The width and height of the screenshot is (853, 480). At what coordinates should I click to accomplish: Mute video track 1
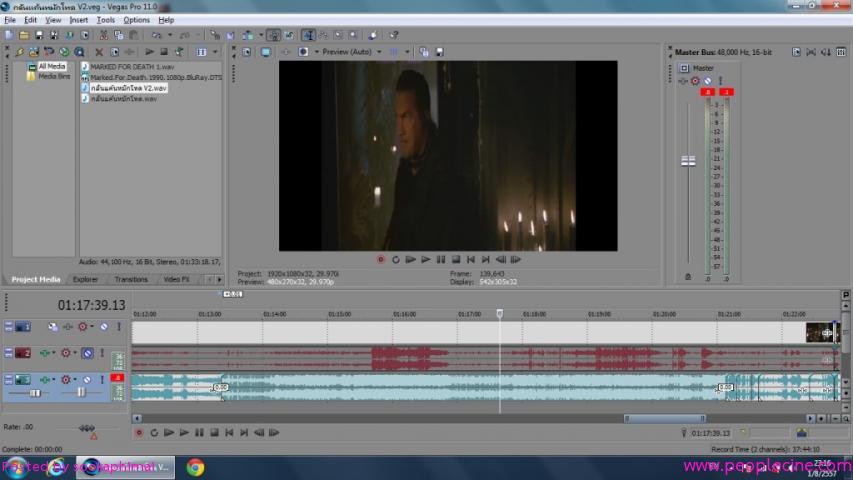tap(103, 327)
